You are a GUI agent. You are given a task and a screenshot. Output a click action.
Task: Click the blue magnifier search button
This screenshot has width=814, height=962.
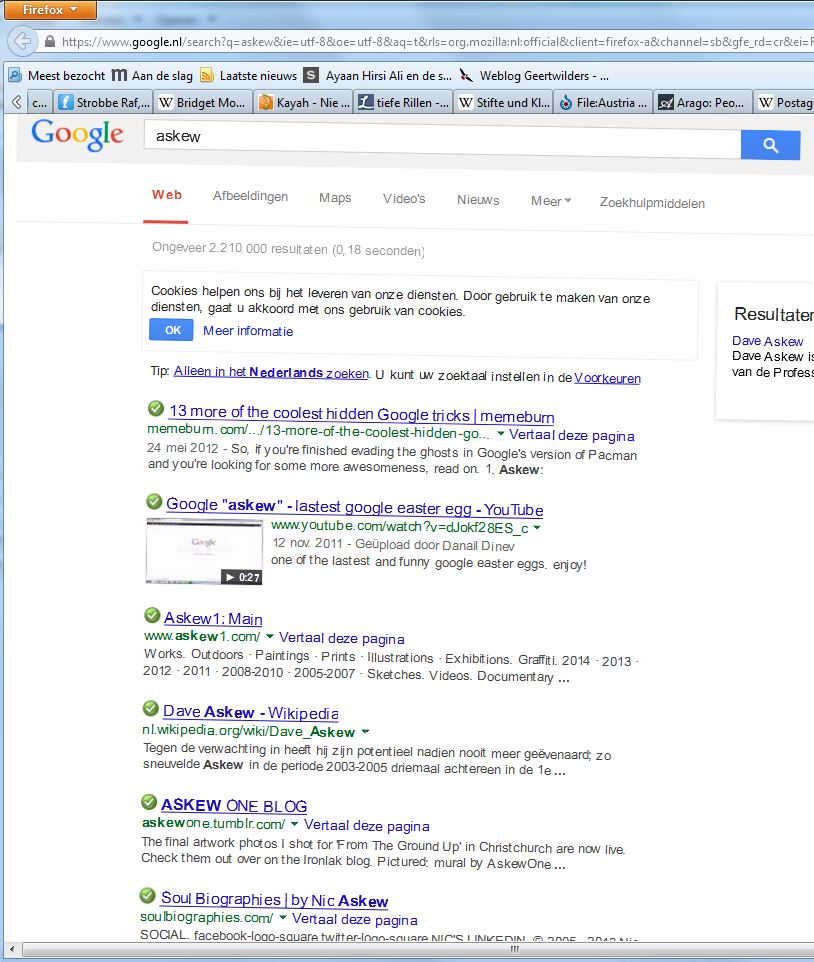tap(770, 145)
